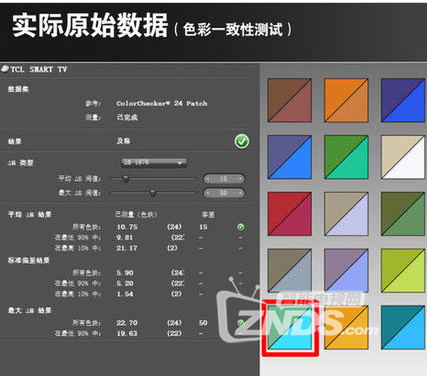Screen dimensions: 427x376
Task: Click the (2) count beside 1.54
Action: coord(176,294)
